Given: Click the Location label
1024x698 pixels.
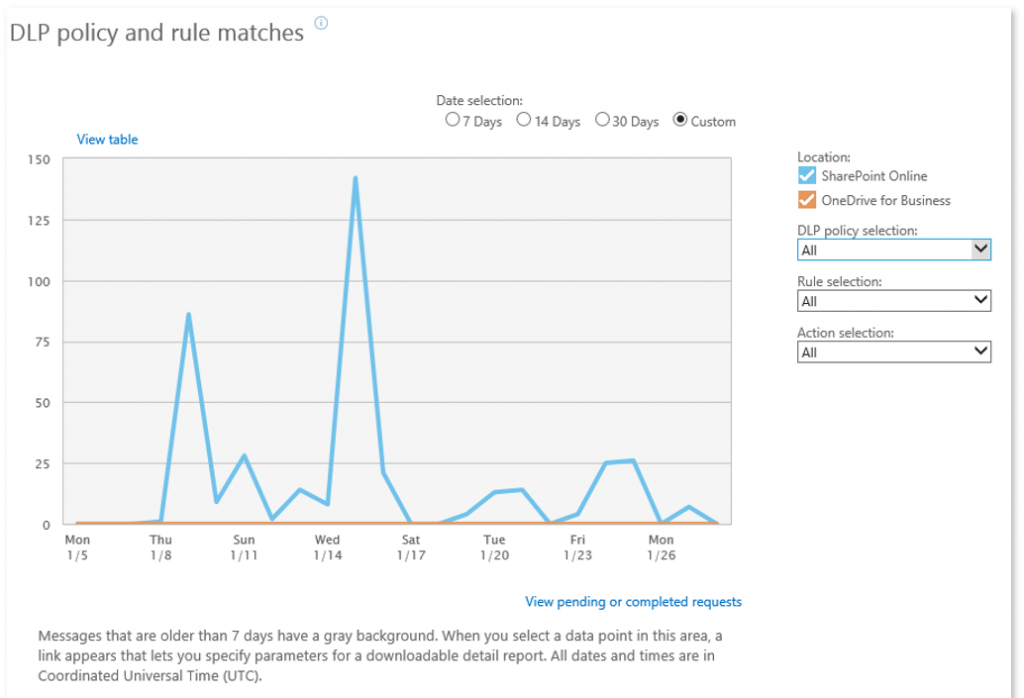Looking at the screenshot, I should tap(824, 157).
